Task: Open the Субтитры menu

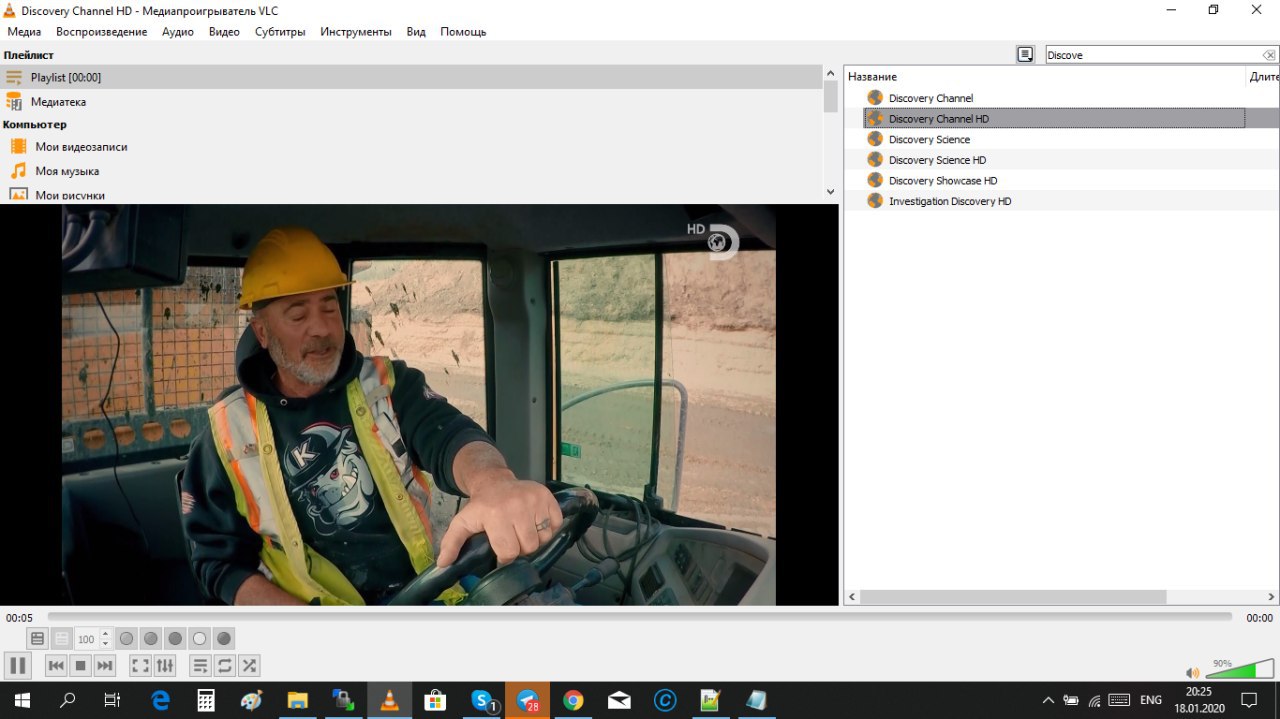Action: 280,31
